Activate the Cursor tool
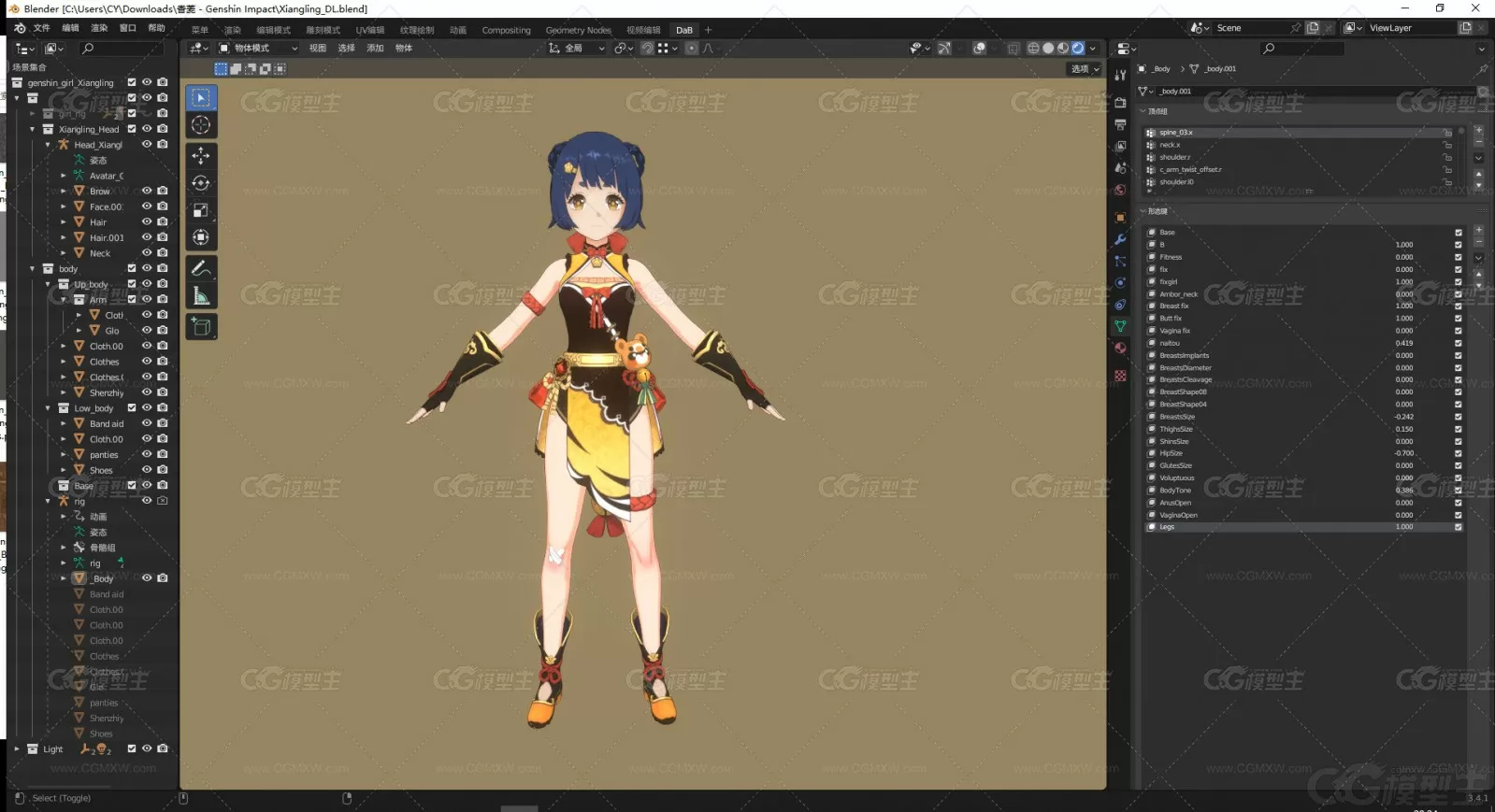Viewport: 1495px width, 812px height. pyautogui.click(x=201, y=125)
